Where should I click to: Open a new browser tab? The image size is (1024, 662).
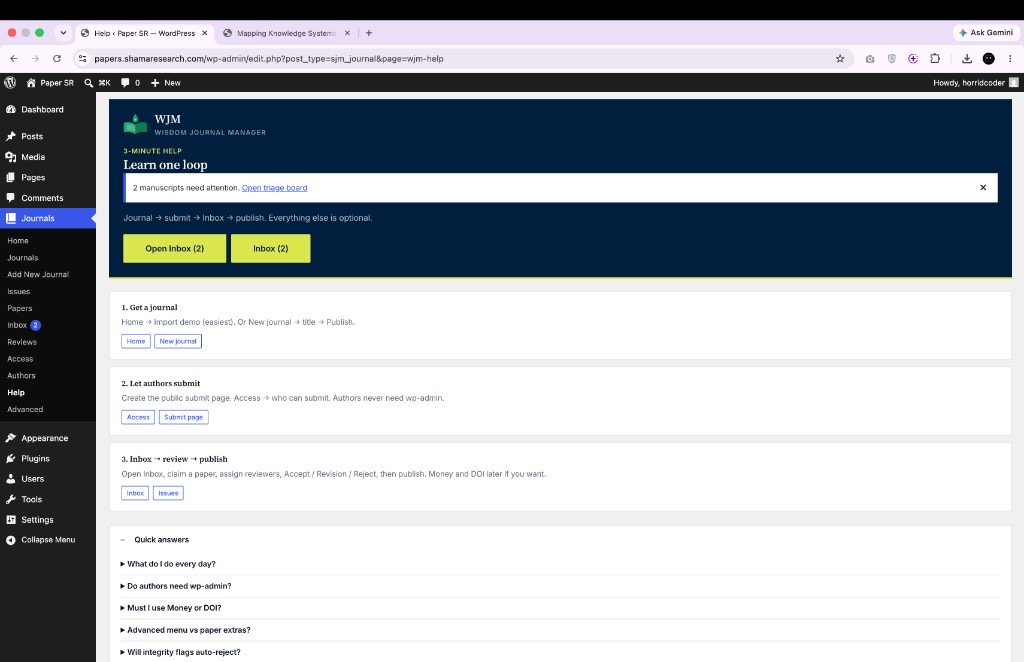pos(368,33)
